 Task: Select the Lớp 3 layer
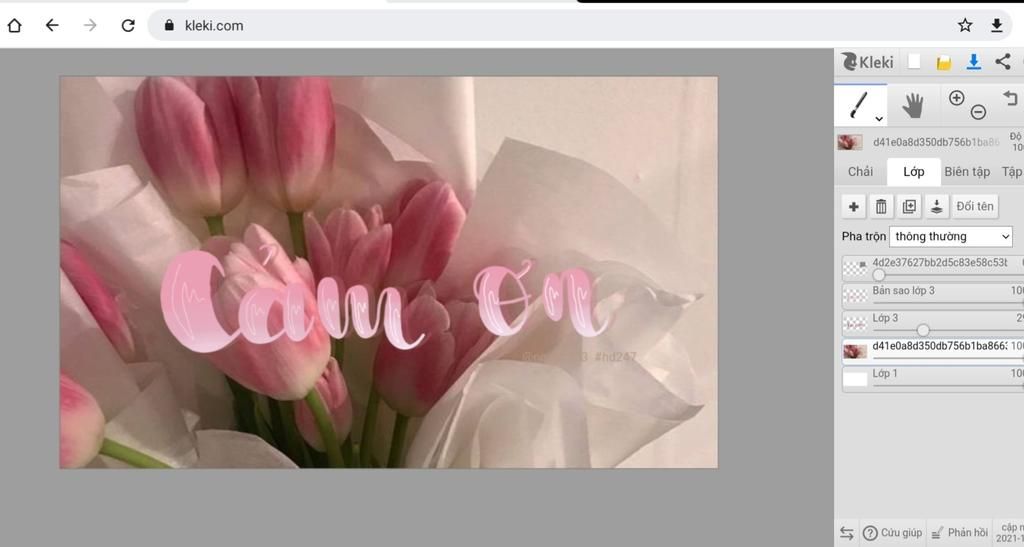pos(933,323)
